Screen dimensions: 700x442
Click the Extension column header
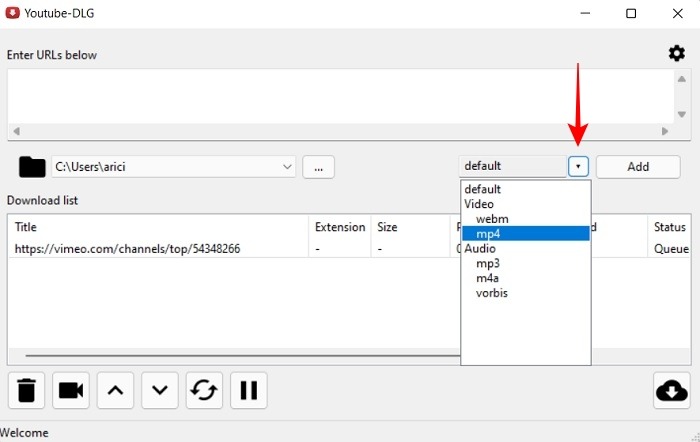click(x=340, y=227)
